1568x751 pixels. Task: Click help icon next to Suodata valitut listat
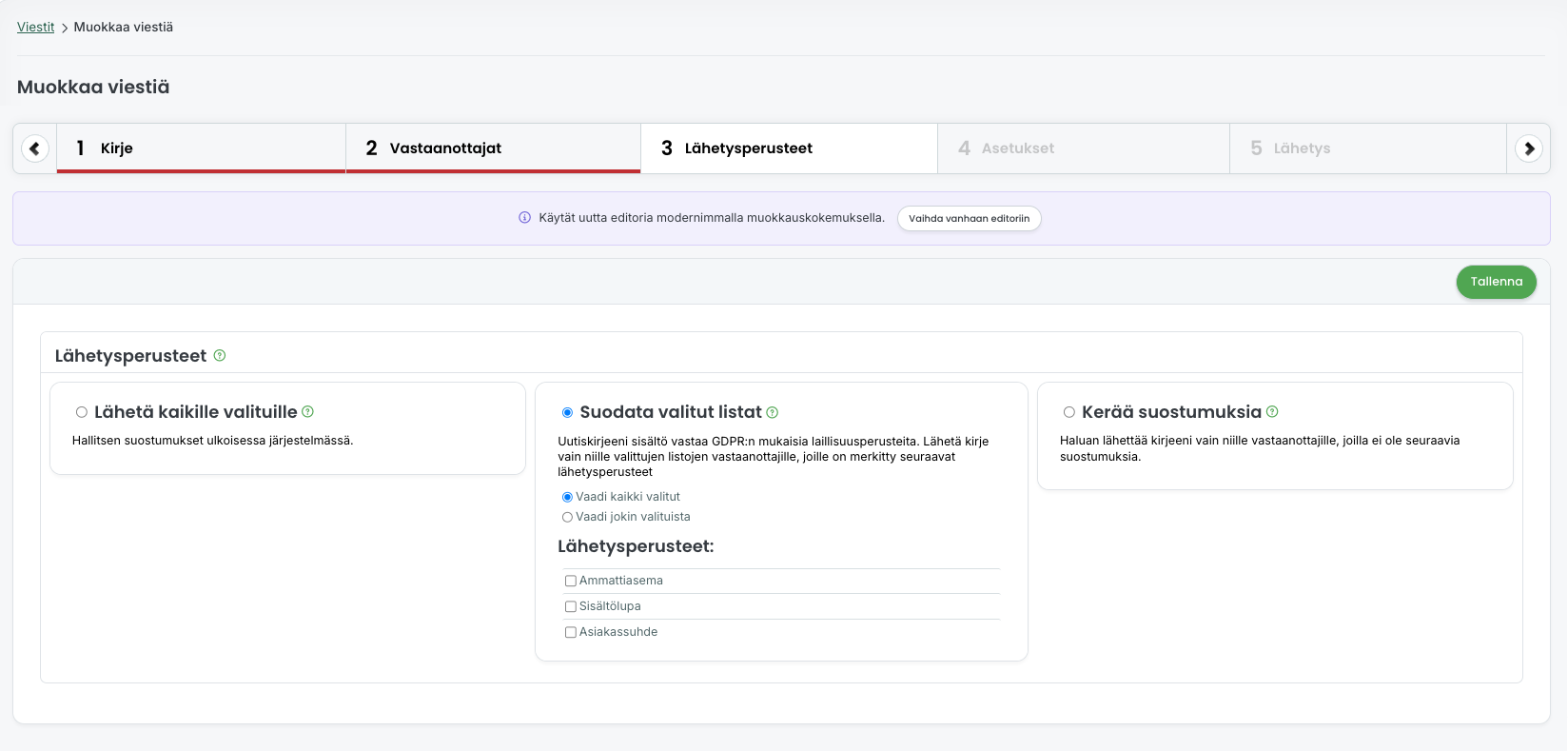[773, 412]
